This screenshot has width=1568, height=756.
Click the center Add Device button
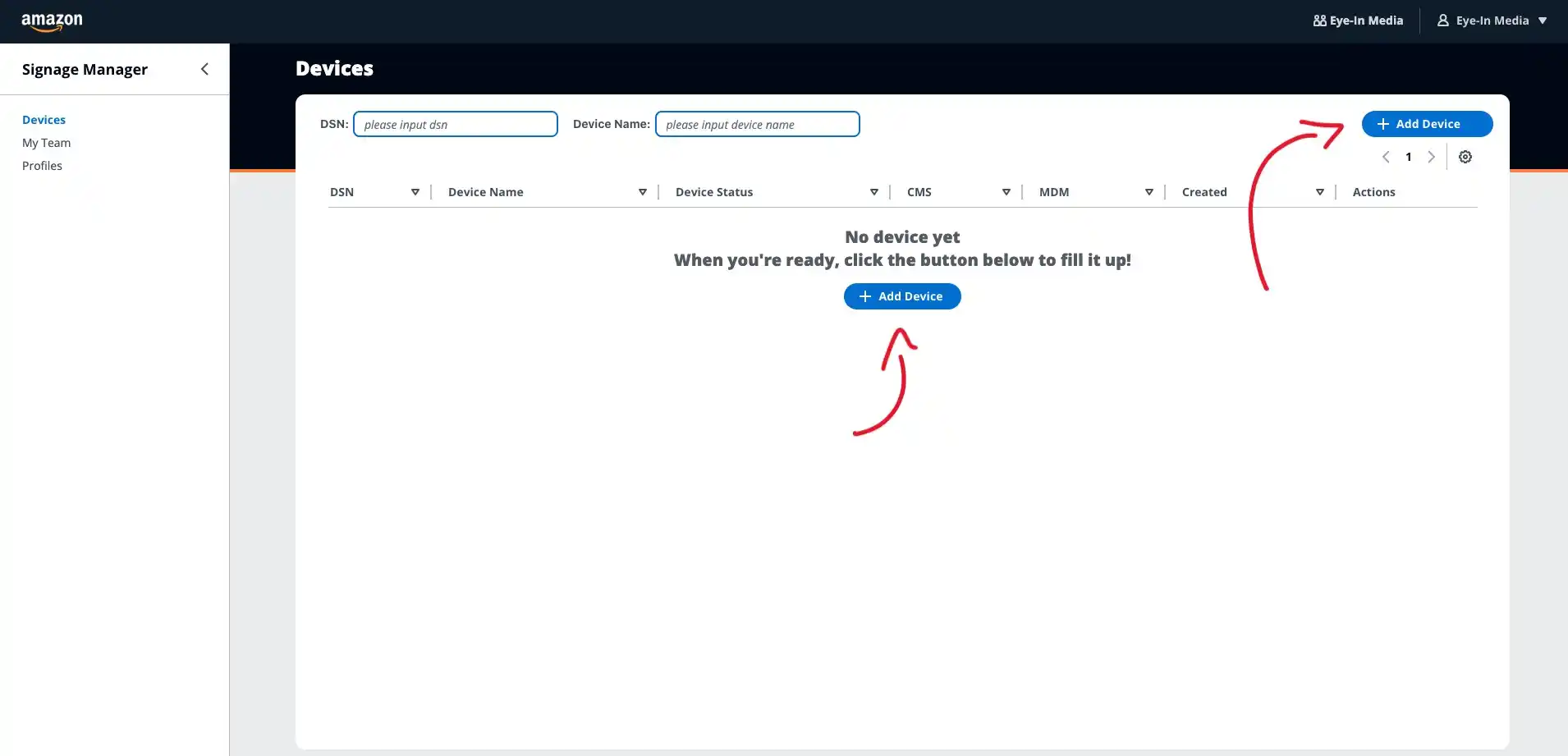pos(902,296)
